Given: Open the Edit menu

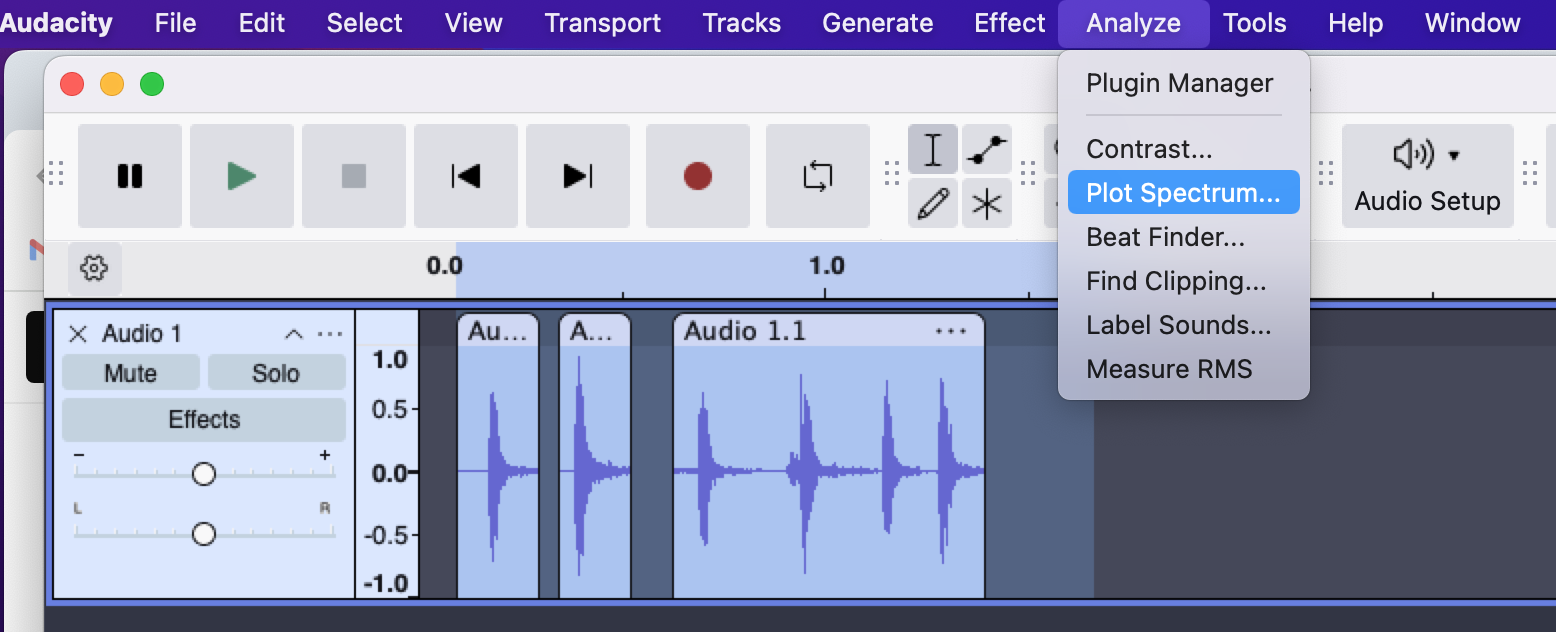Looking at the screenshot, I should (x=262, y=23).
